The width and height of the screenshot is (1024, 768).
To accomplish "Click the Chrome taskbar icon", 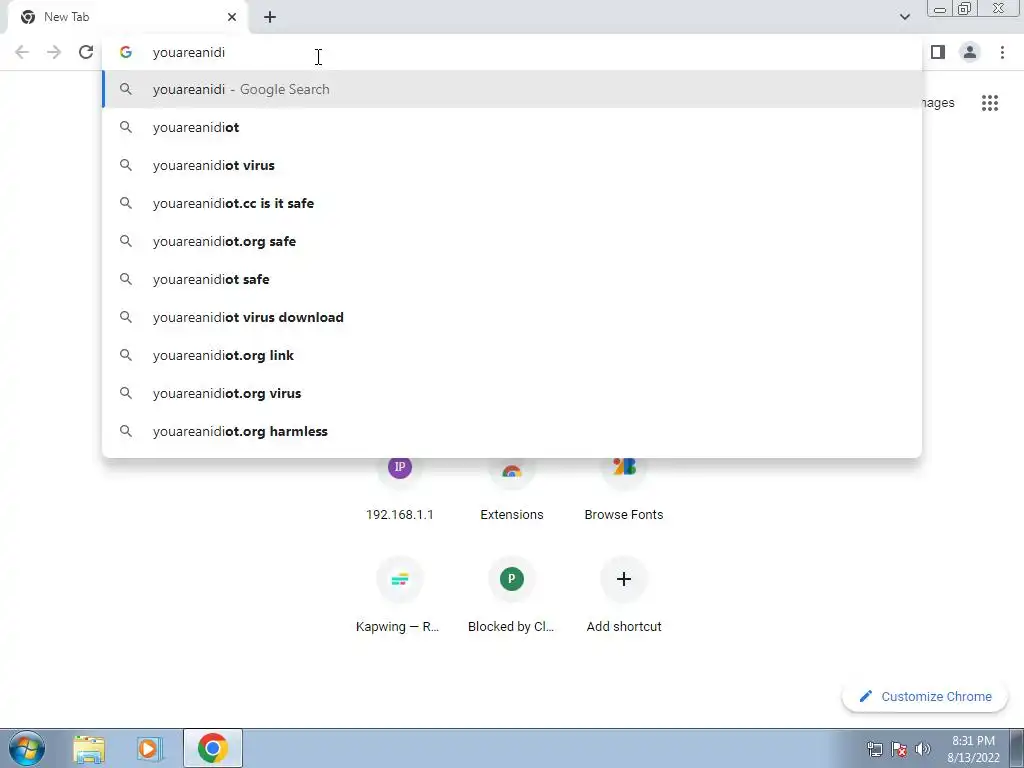I will point(212,748).
